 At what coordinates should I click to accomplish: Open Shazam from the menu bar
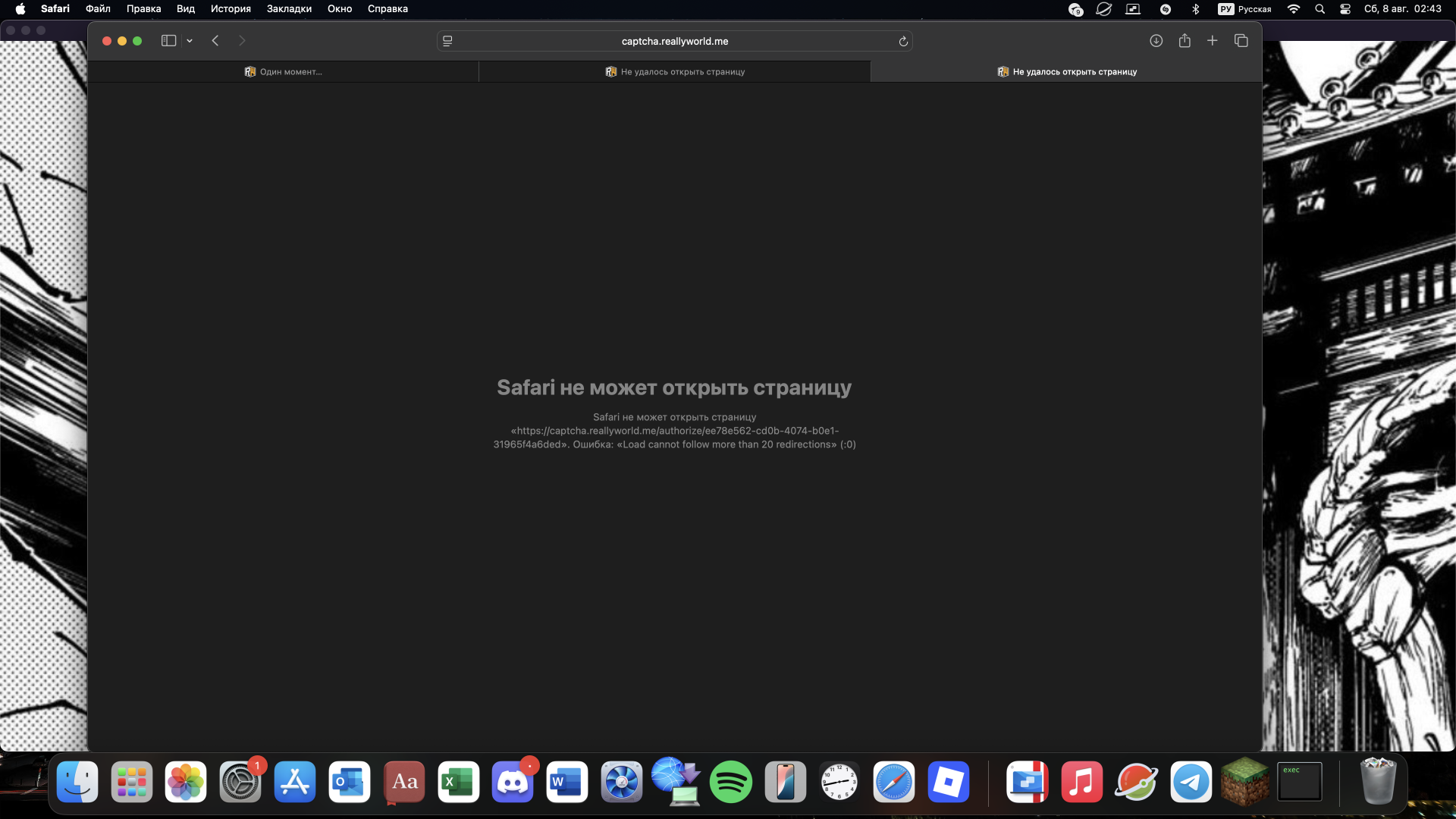coord(1166,9)
